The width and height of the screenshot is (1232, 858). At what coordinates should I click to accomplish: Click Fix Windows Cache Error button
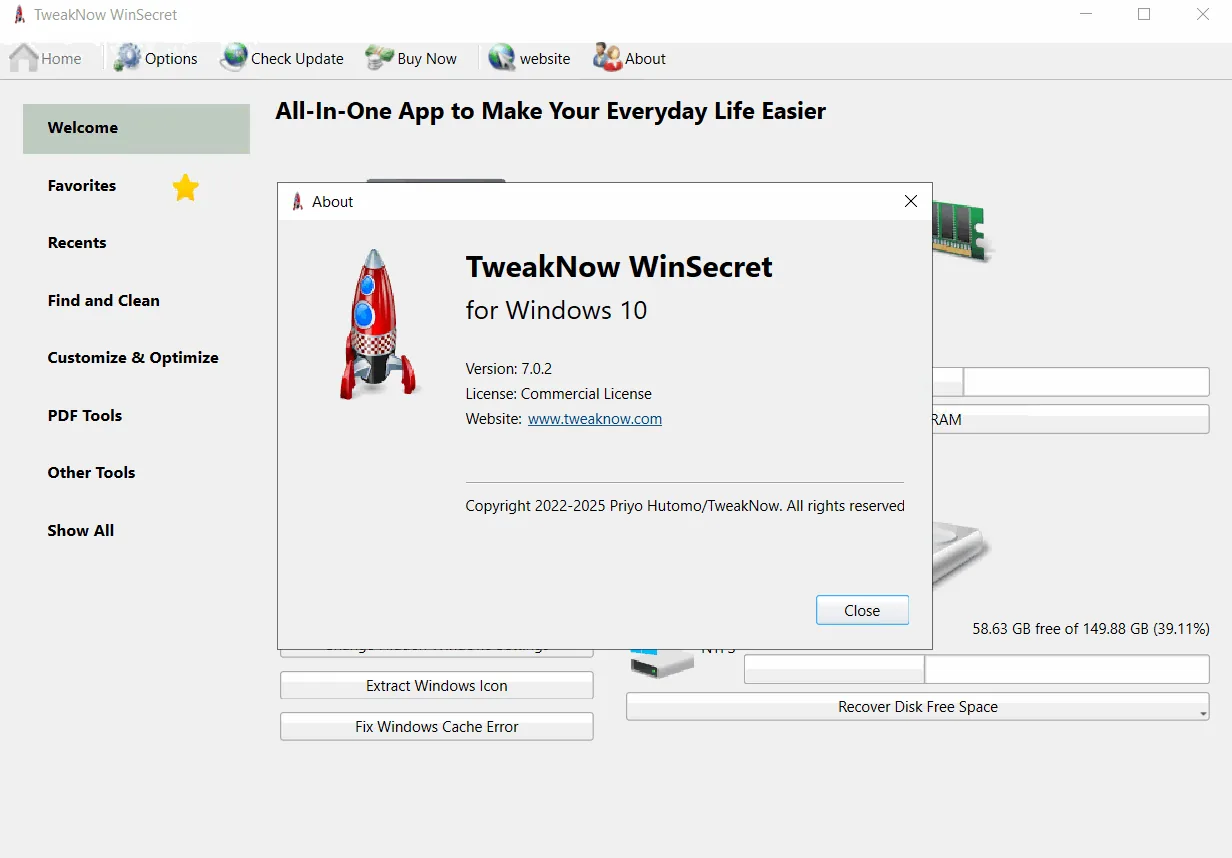[x=437, y=727]
